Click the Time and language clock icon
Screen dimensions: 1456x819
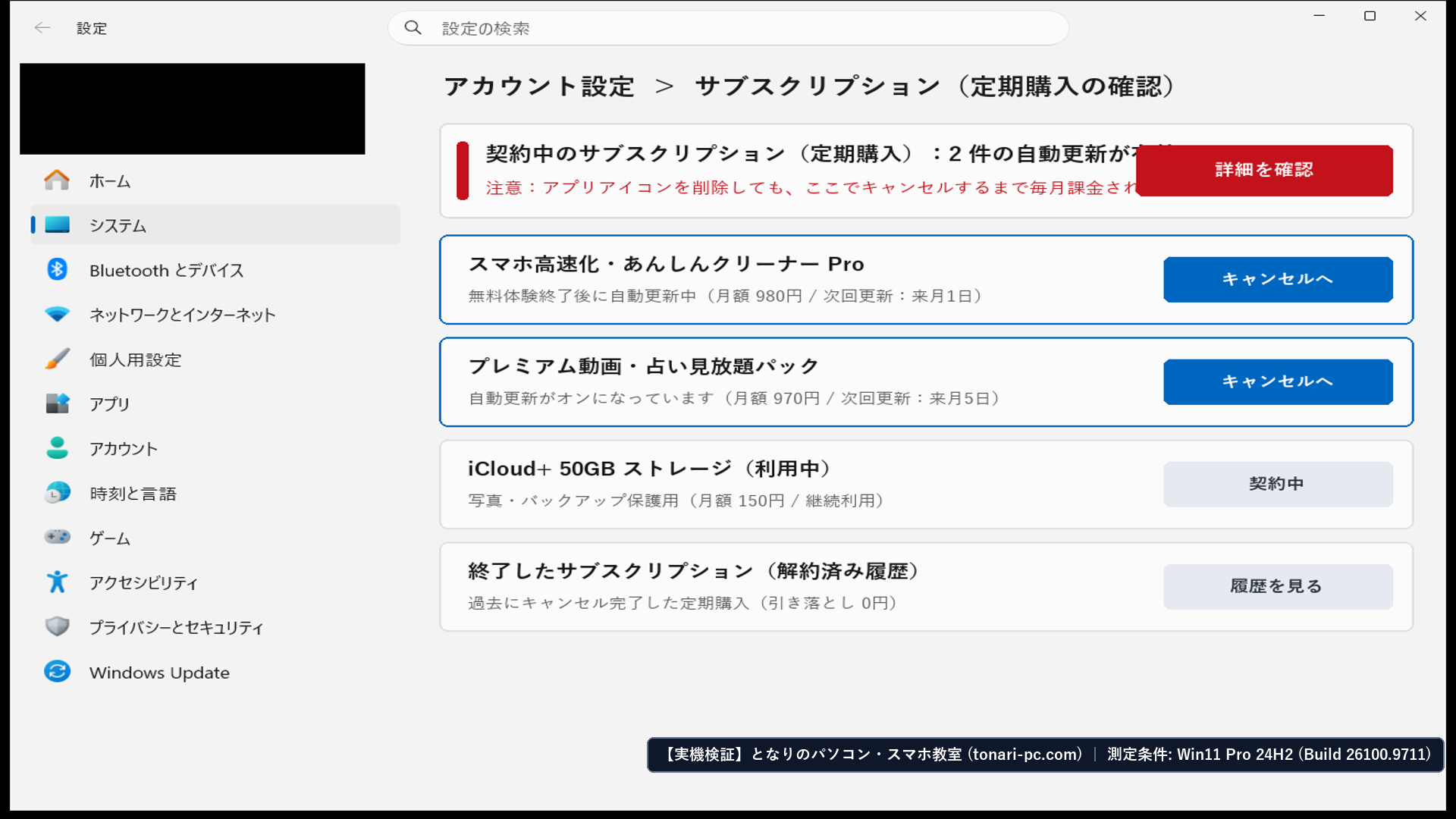pos(57,493)
